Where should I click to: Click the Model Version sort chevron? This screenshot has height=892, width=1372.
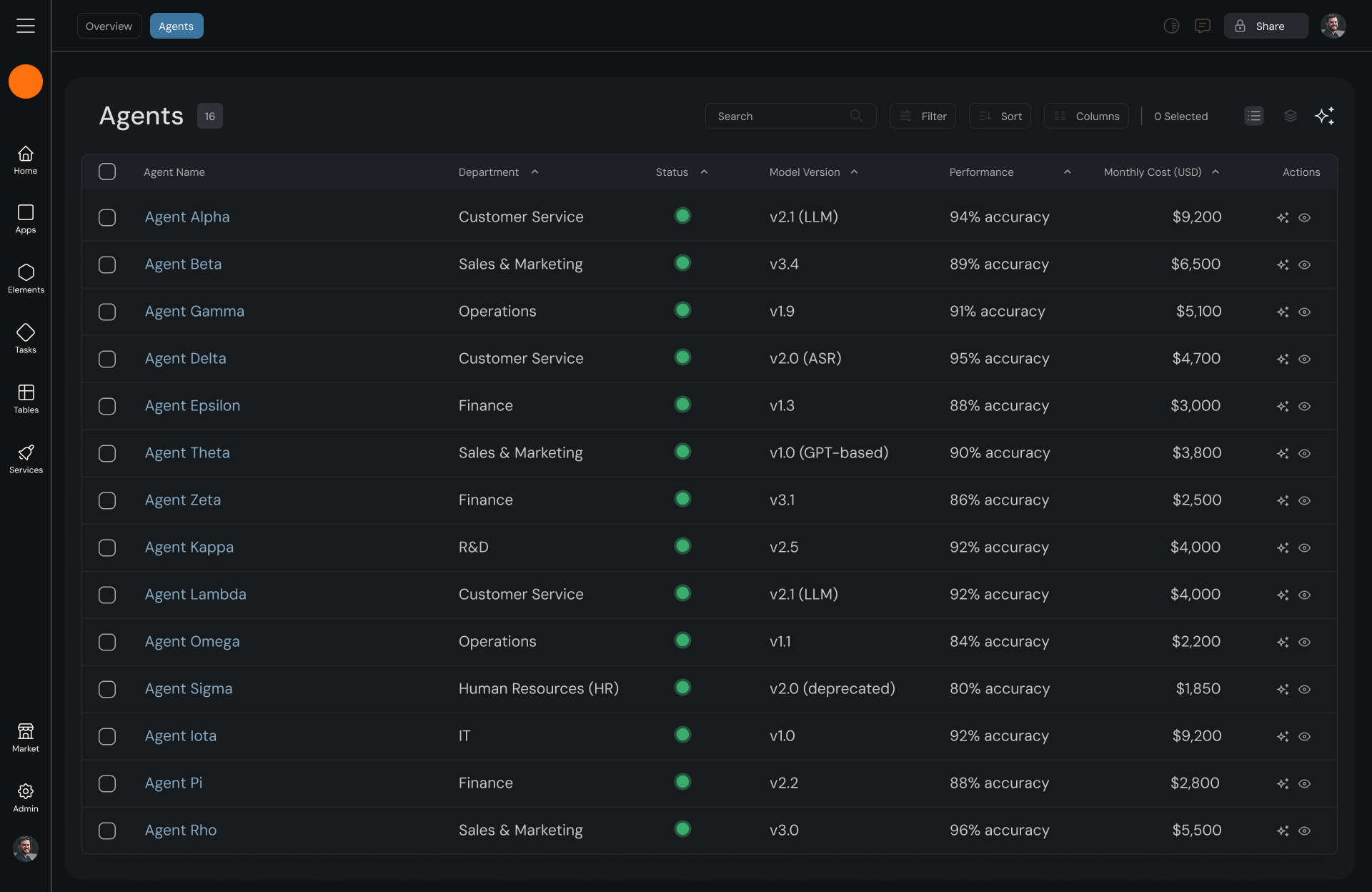coord(854,172)
